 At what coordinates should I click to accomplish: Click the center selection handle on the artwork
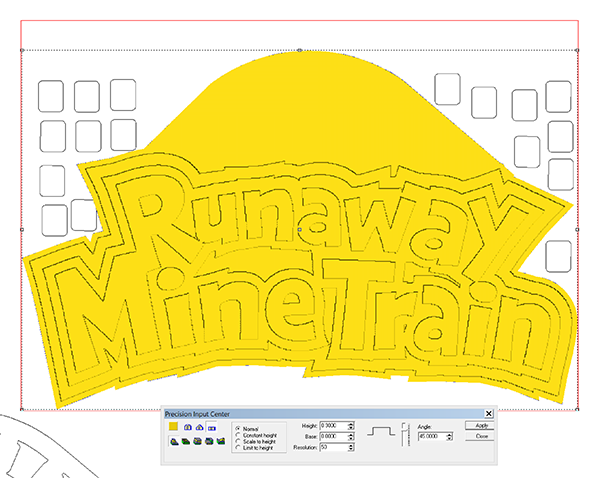(299, 230)
